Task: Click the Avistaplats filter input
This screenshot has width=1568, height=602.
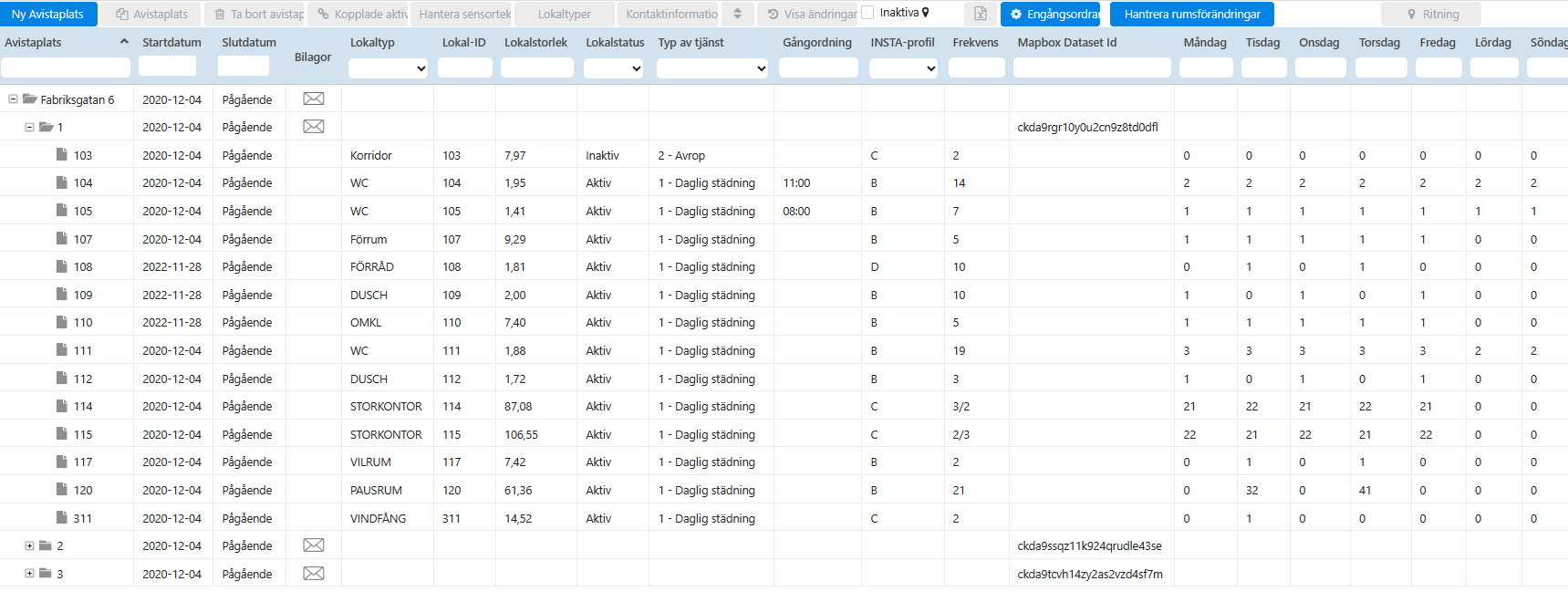Action: coord(66,67)
